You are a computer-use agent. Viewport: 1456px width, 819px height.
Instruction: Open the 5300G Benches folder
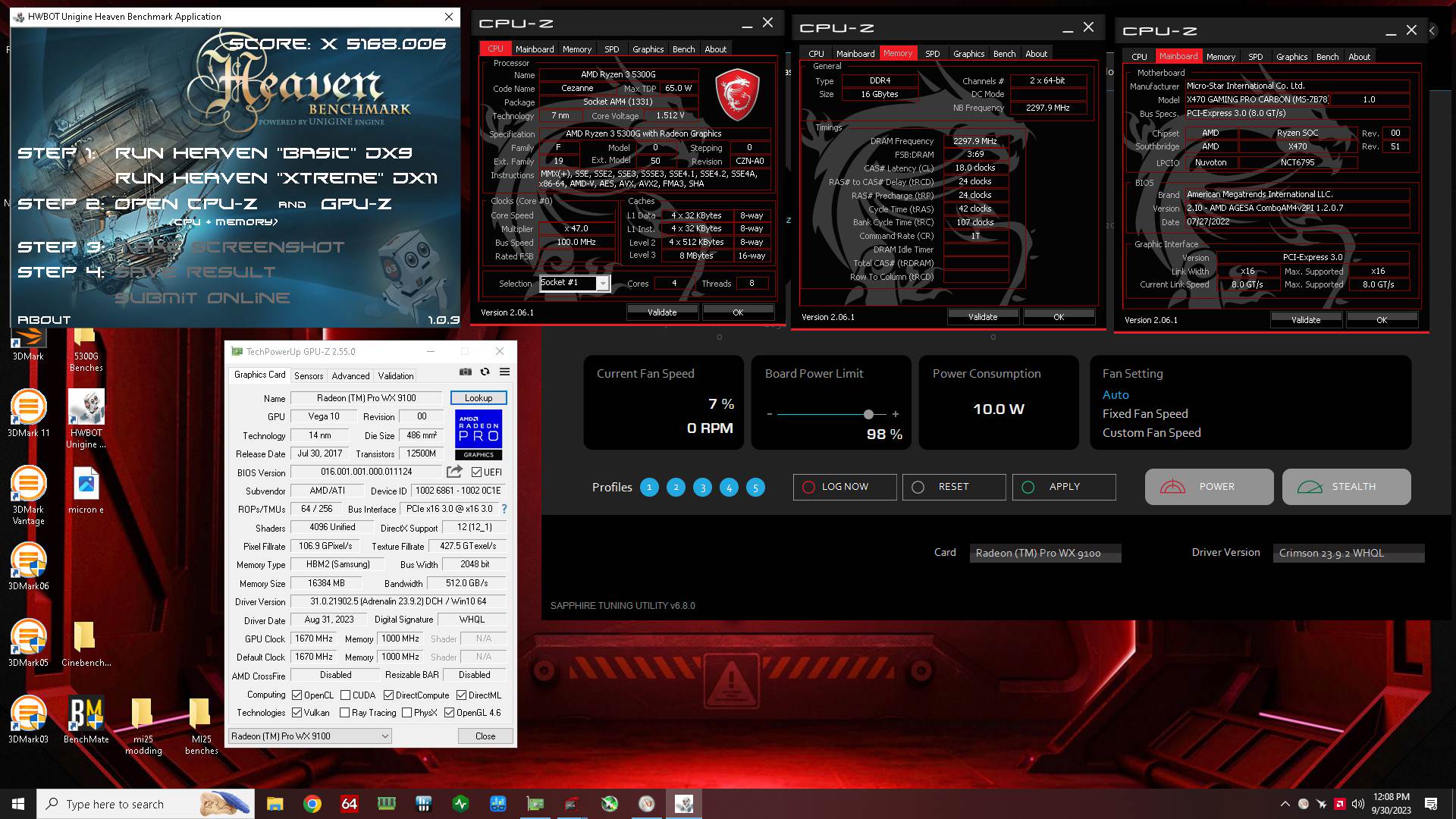click(86, 349)
